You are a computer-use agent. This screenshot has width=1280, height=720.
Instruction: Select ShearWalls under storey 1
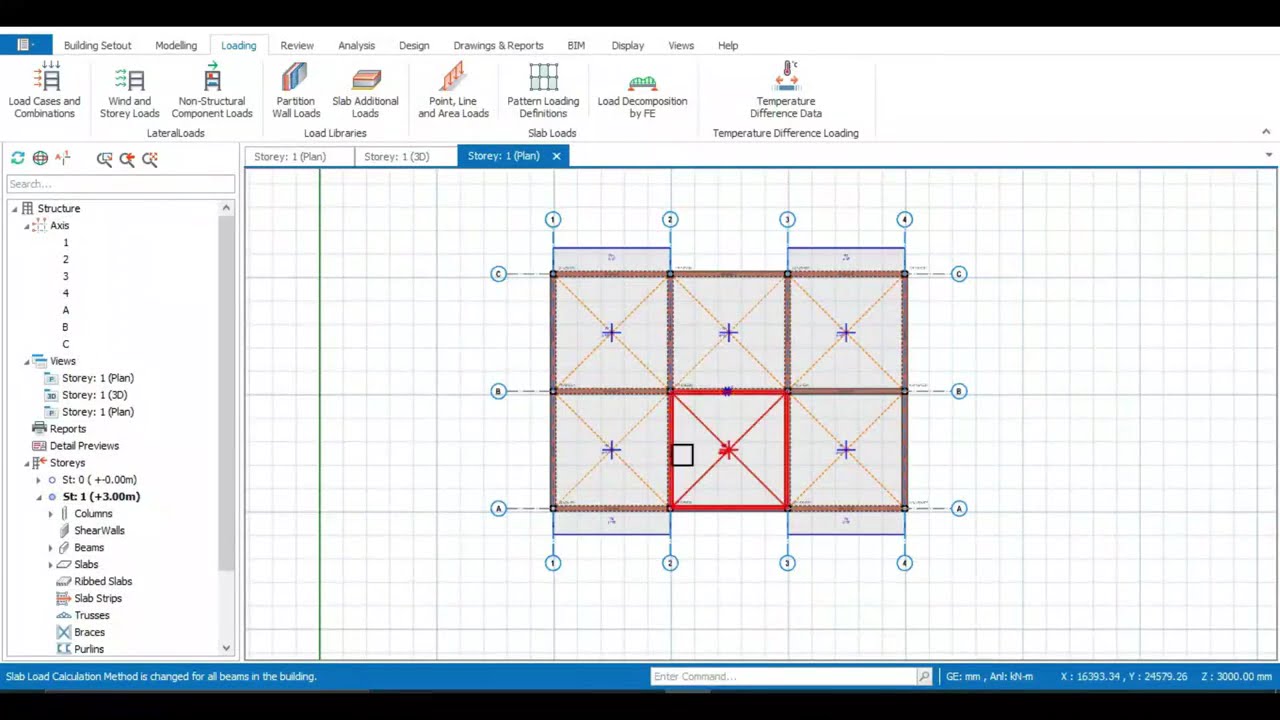(99, 531)
